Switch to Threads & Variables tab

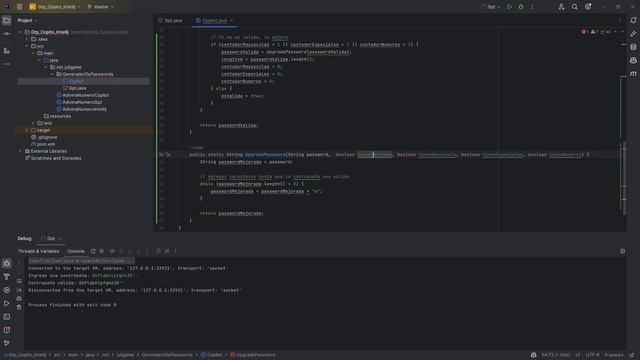point(39,251)
